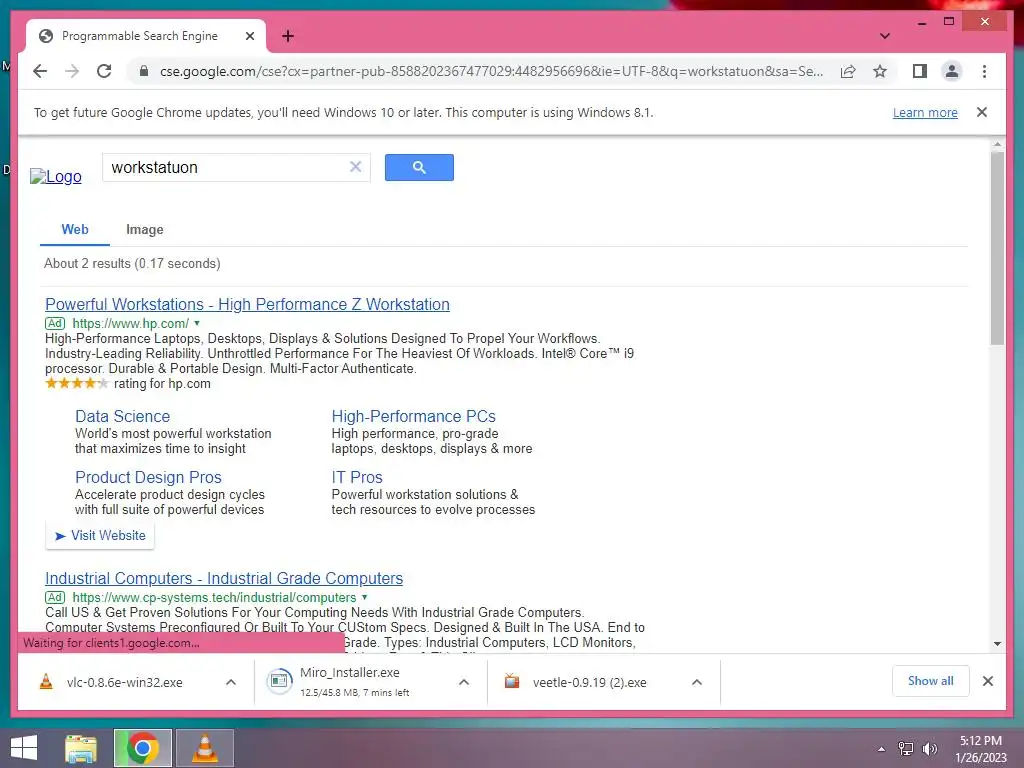This screenshot has width=1024, height=768.
Task: Reload the current page
Action: click(104, 71)
